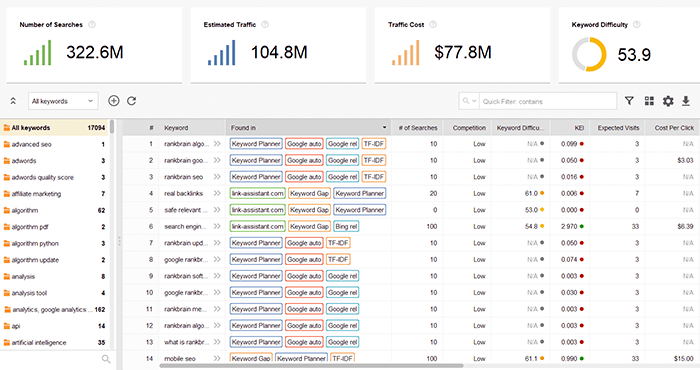Click the Keyword Planner tag in row 1
700x370 pixels.
click(256, 144)
